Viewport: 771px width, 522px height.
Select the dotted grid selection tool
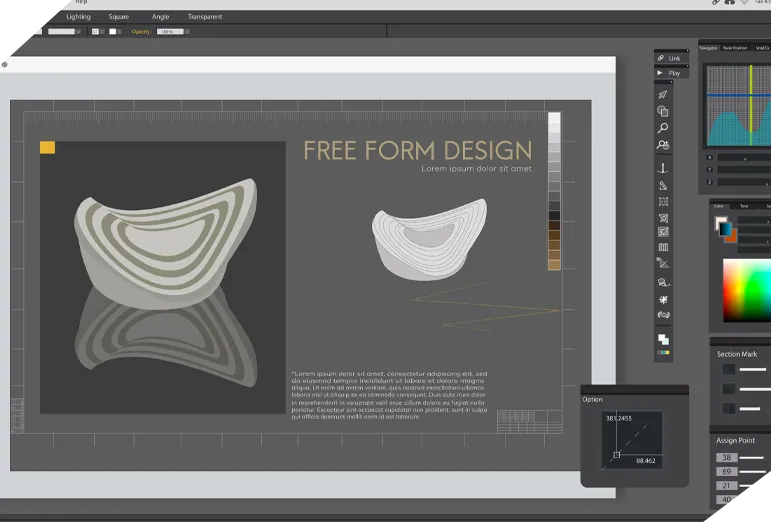coord(663,202)
